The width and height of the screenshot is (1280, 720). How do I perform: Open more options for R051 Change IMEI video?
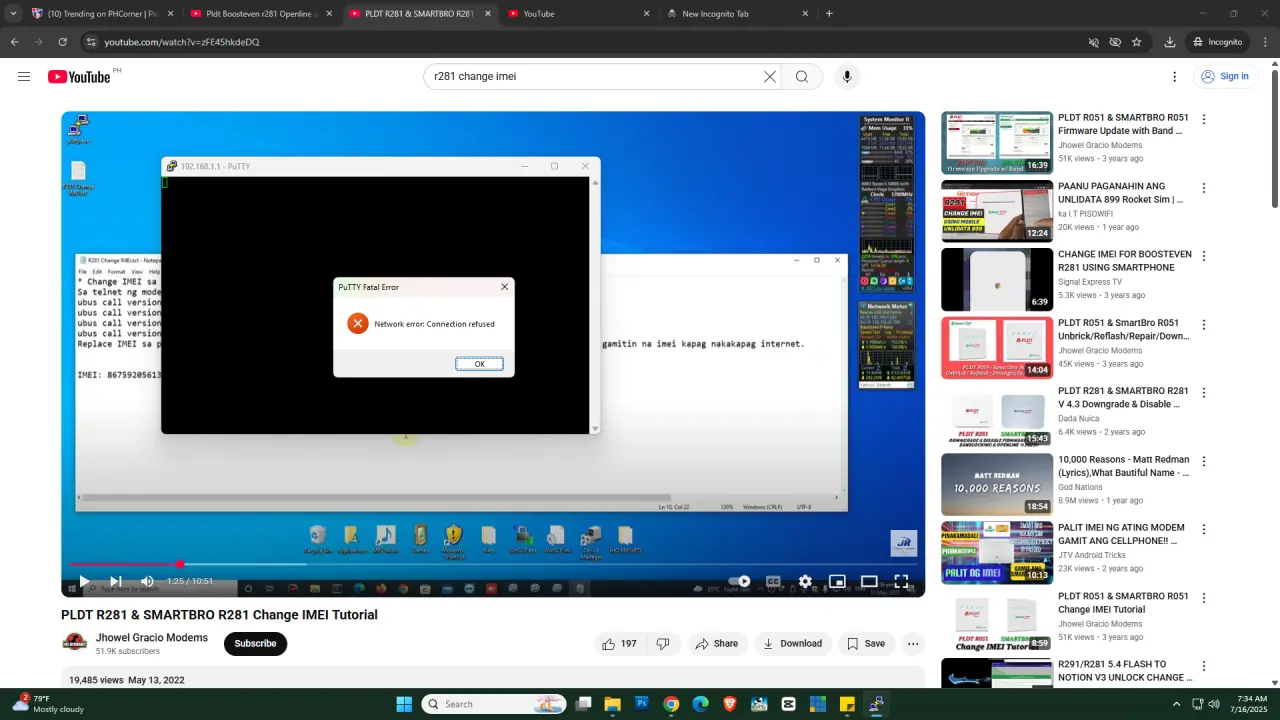1204,598
